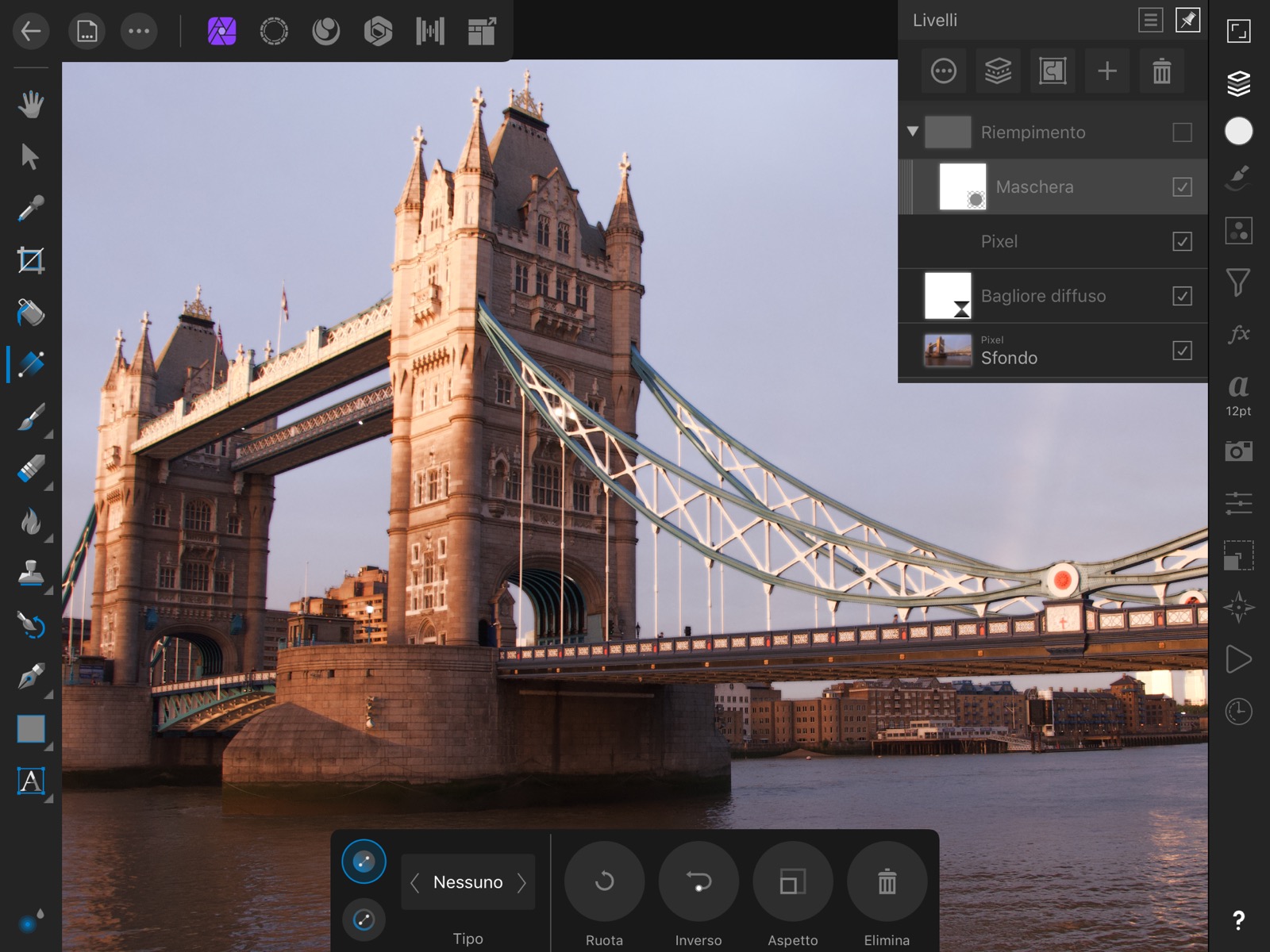Collapse the Riempimento layer group

913,132
